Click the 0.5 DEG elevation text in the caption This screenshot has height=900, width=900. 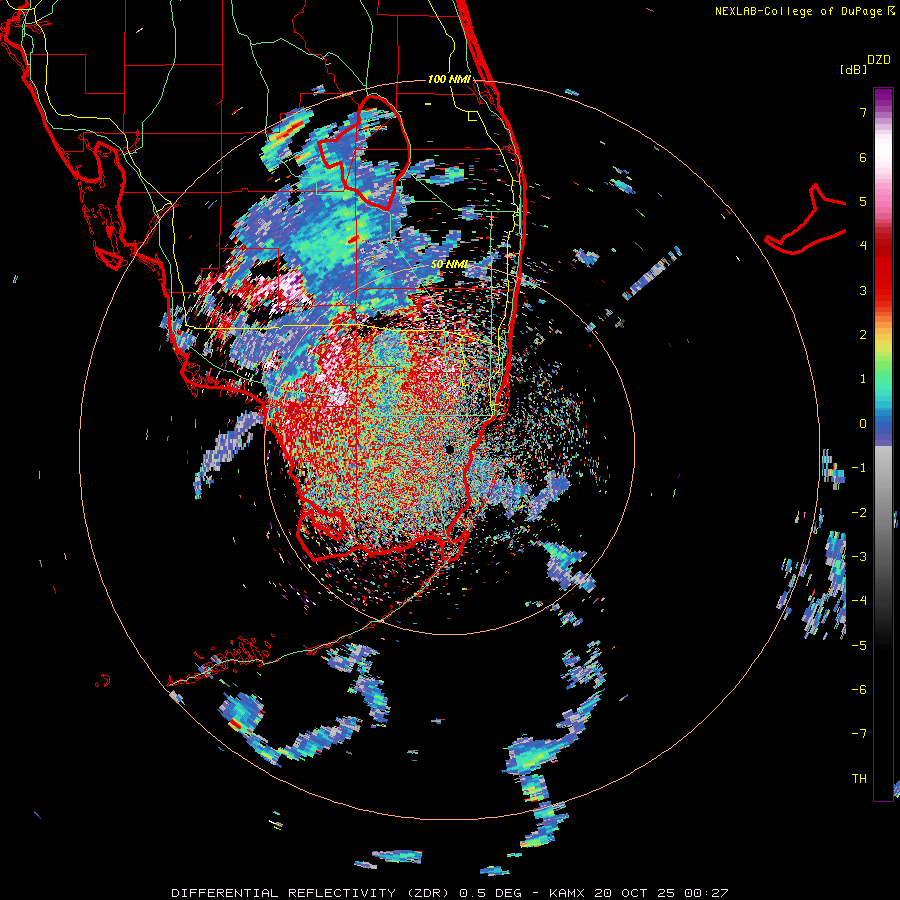click(490, 893)
